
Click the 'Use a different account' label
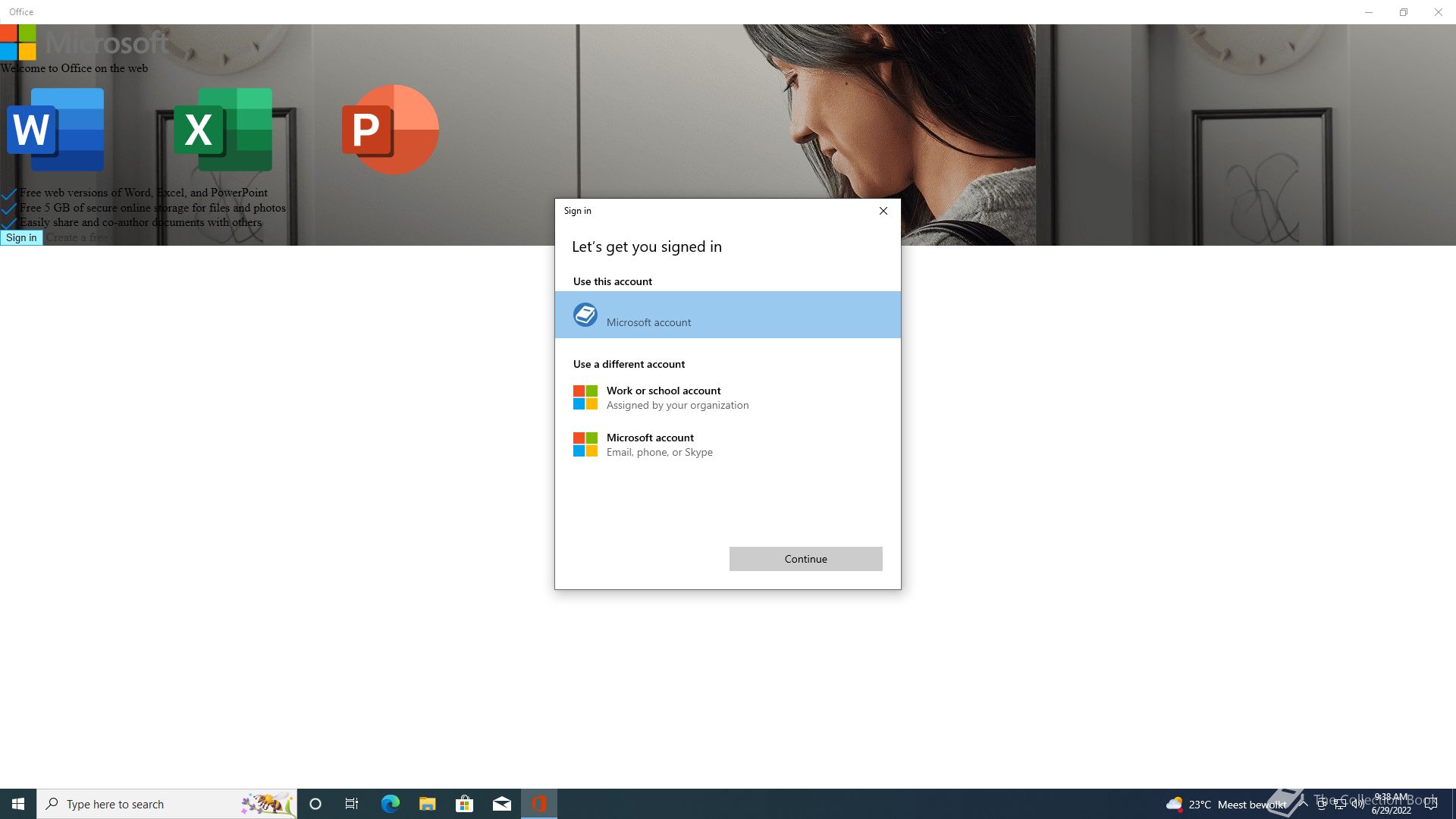(629, 364)
